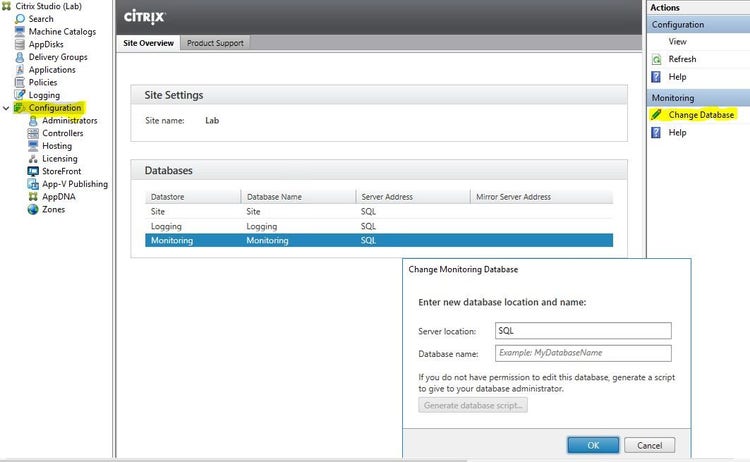This screenshot has width=750, height=462.
Task: Click the Zones globe icon
Action: click(x=33, y=209)
